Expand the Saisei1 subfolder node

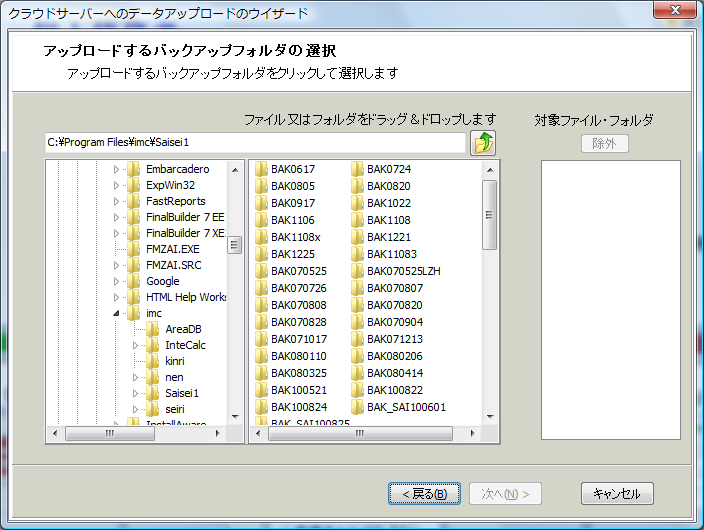135,393
